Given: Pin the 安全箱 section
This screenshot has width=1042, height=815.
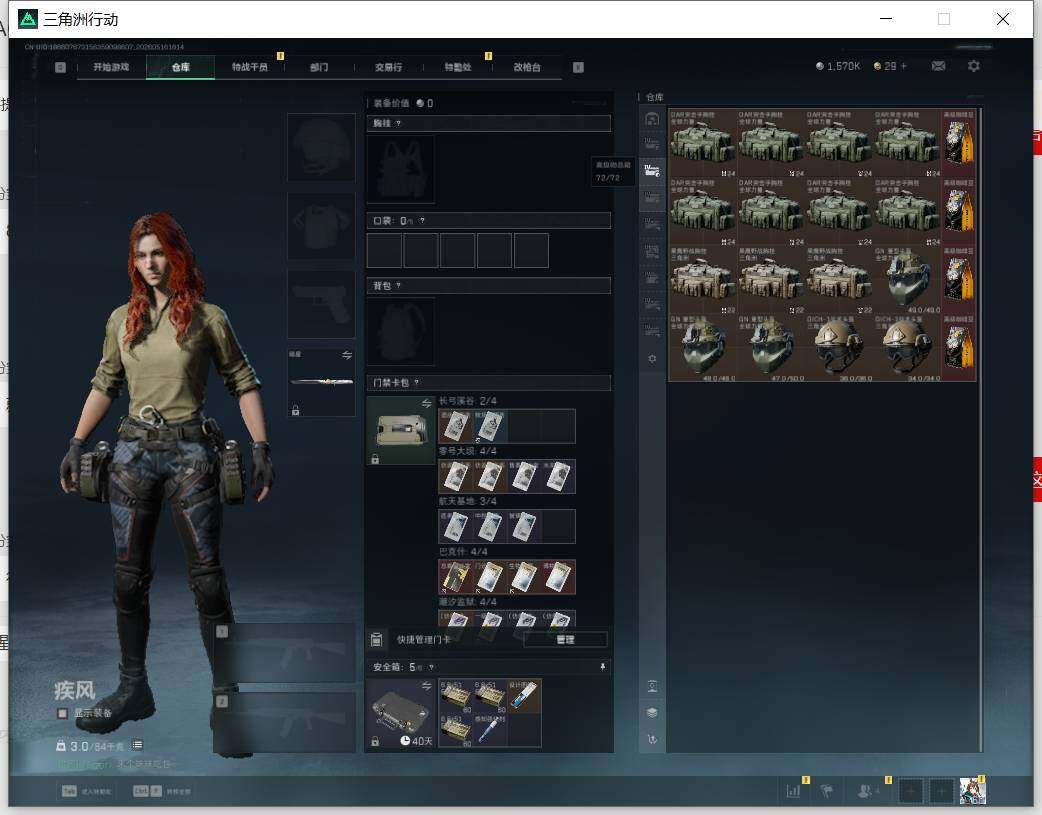Looking at the screenshot, I should (603, 667).
